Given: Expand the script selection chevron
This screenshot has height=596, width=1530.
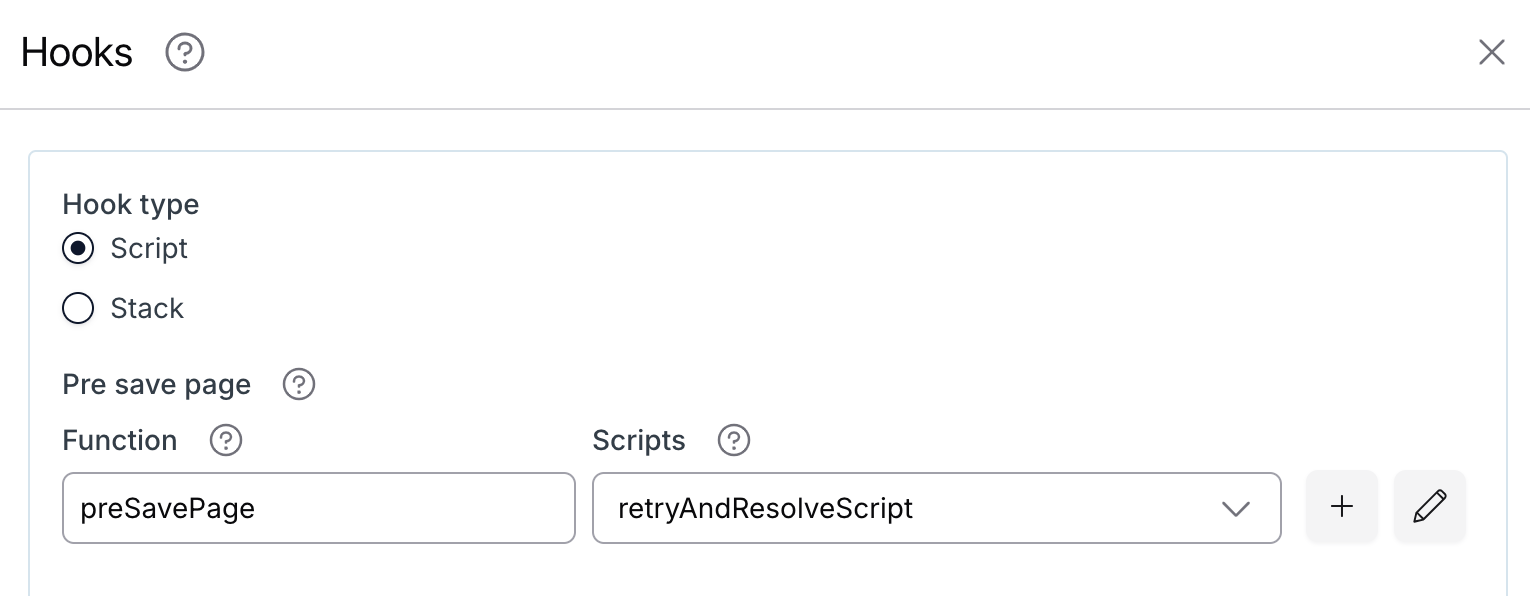Looking at the screenshot, I should (1236, 508).
